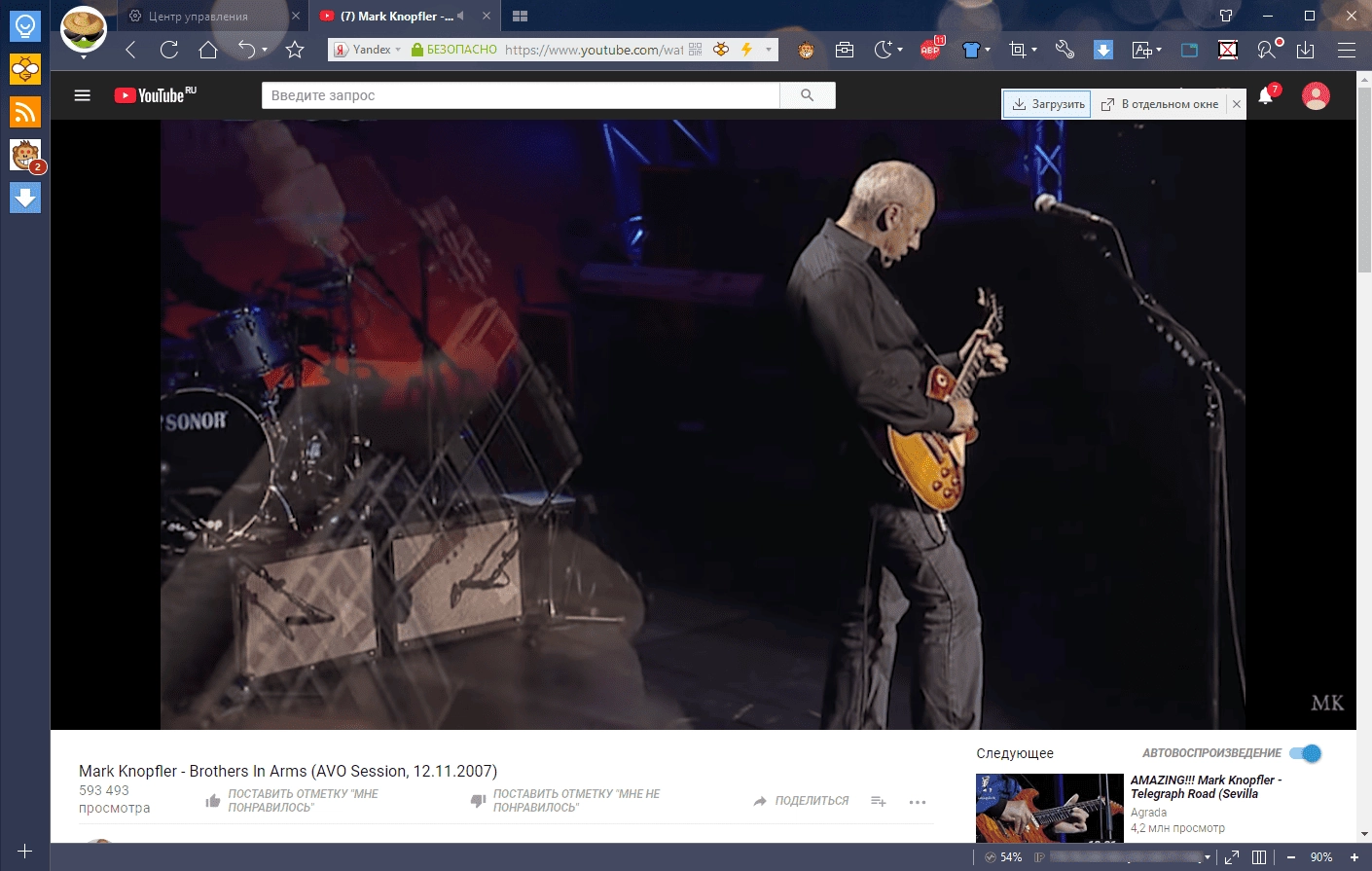
Task: Add the video to a playlist
Action: 878,802
